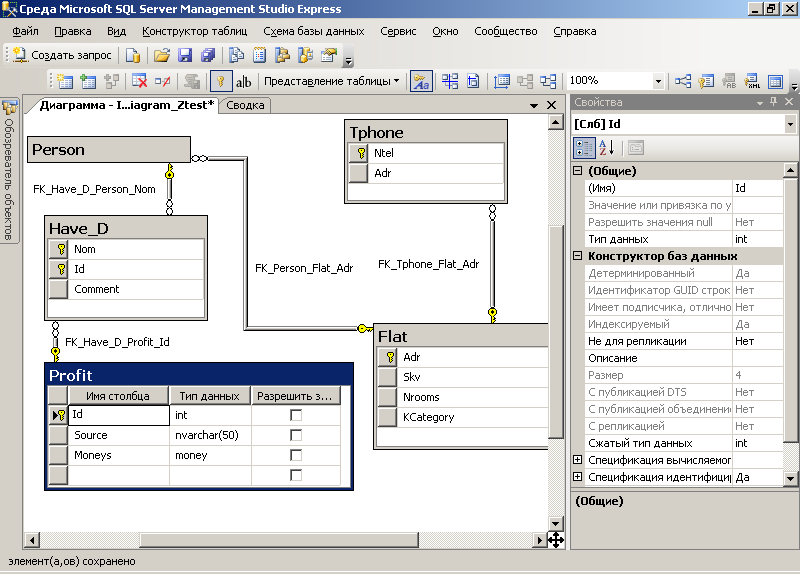This screenshot has width=800, height=574.
Task: Open the Конструктор таблиц menu
Action: (194, 31)
